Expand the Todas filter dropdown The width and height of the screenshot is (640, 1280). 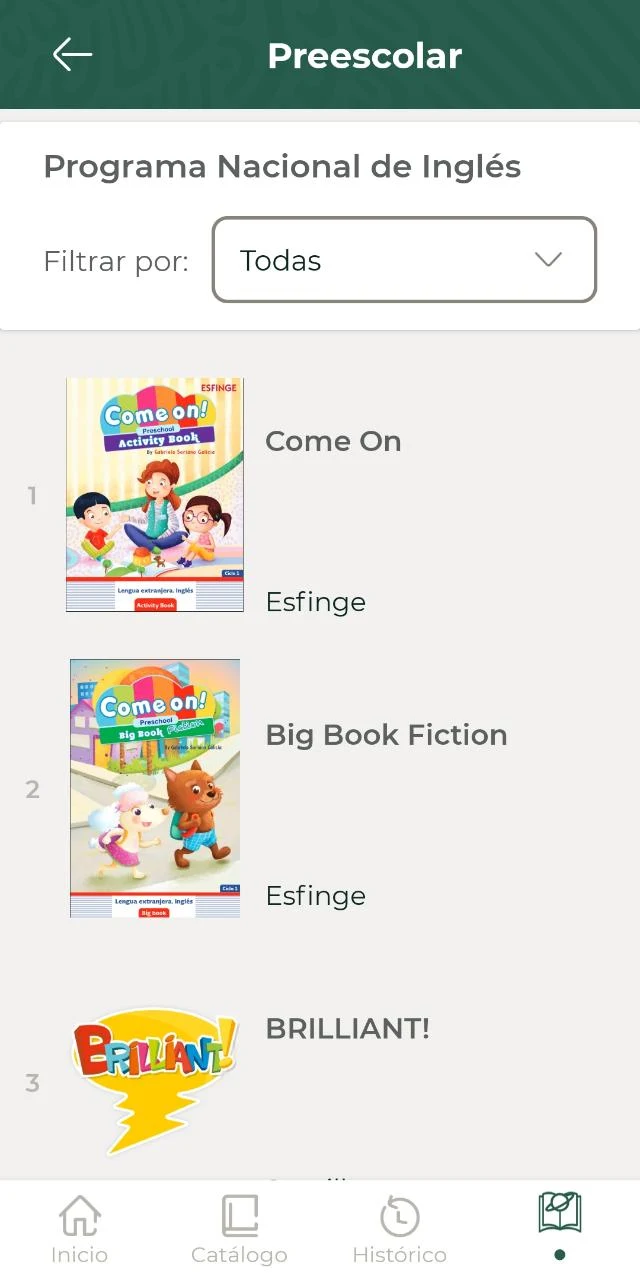(x=404, y=260)
